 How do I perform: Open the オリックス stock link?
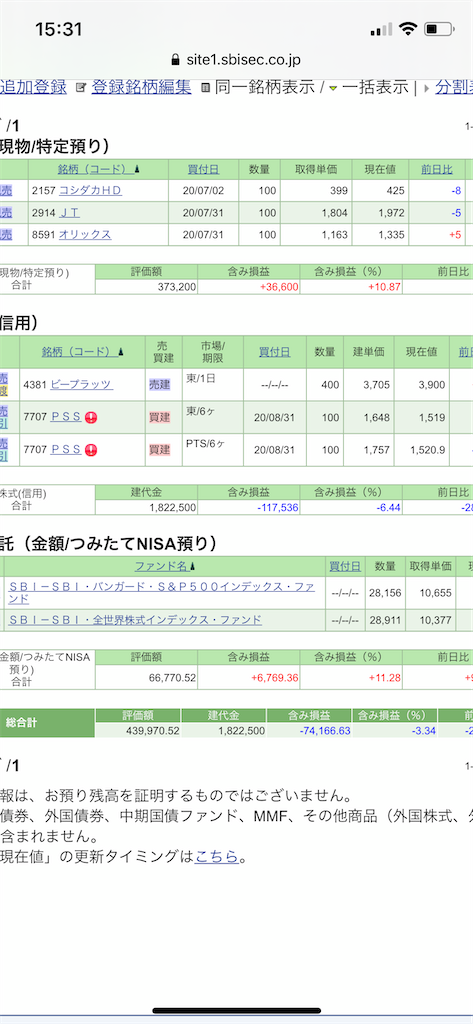pyautogui.click(x=85, y=234)
